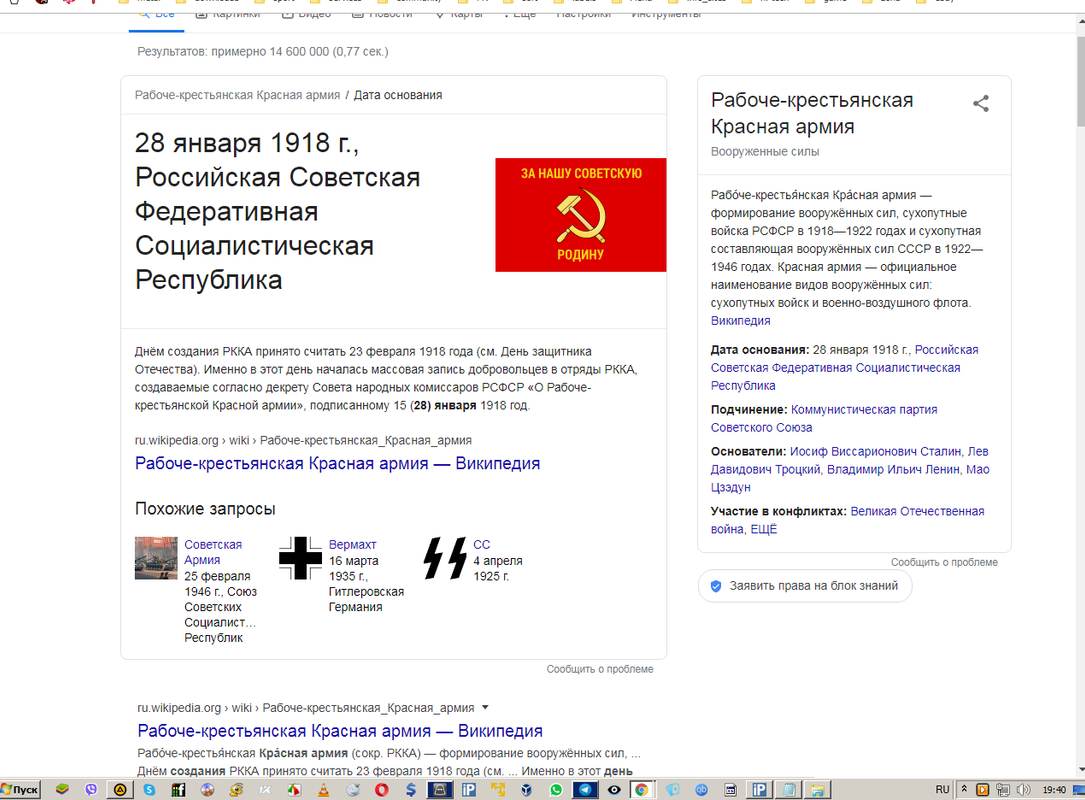Switch to the Chrome taskbar button

pos(642,790)
